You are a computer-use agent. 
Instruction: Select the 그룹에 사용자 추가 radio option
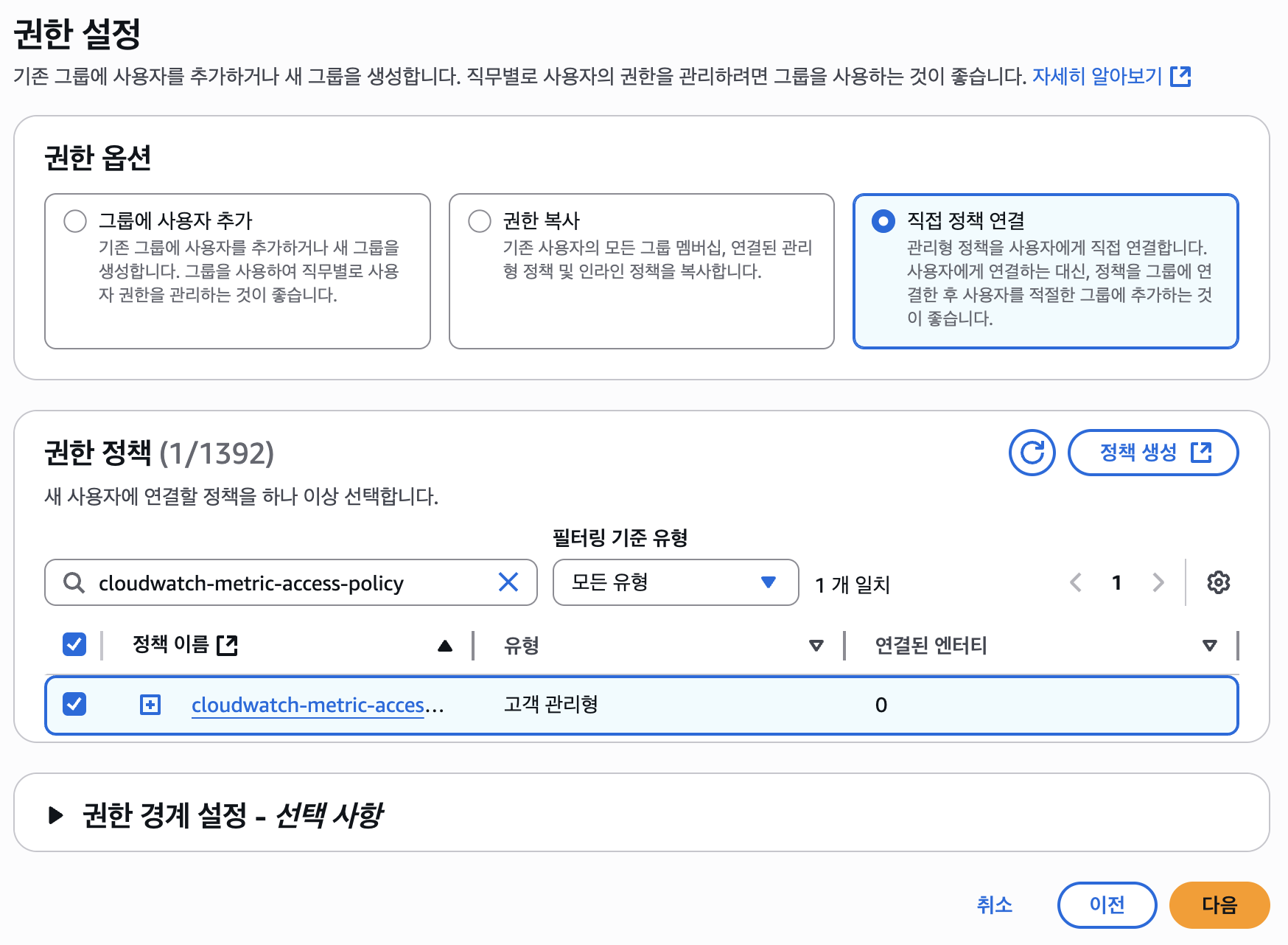click(75, 221)
